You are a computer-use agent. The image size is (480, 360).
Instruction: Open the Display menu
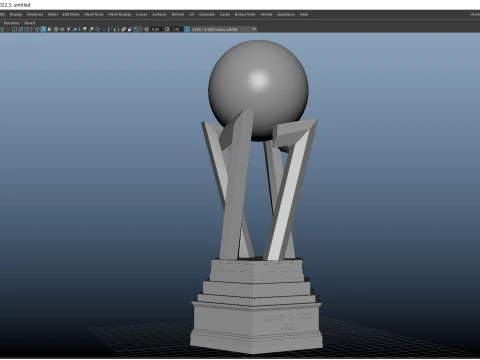[16, 14]
